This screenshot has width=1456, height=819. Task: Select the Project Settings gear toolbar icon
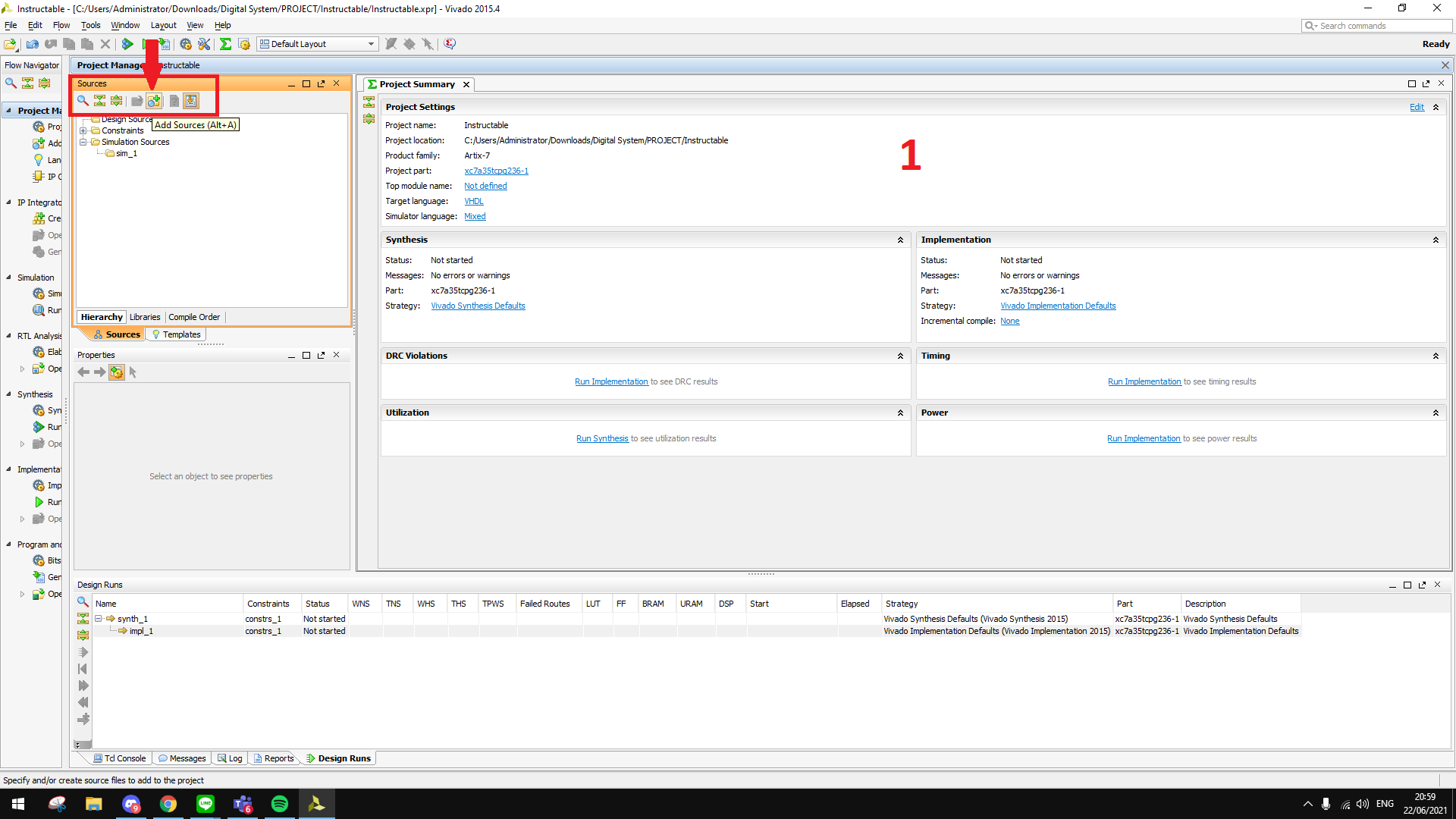186,44
